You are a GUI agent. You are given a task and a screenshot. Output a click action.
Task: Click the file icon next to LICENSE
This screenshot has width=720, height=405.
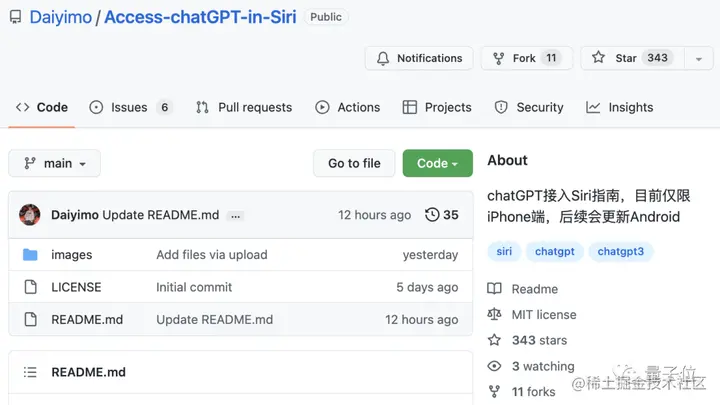coord(30,287)
